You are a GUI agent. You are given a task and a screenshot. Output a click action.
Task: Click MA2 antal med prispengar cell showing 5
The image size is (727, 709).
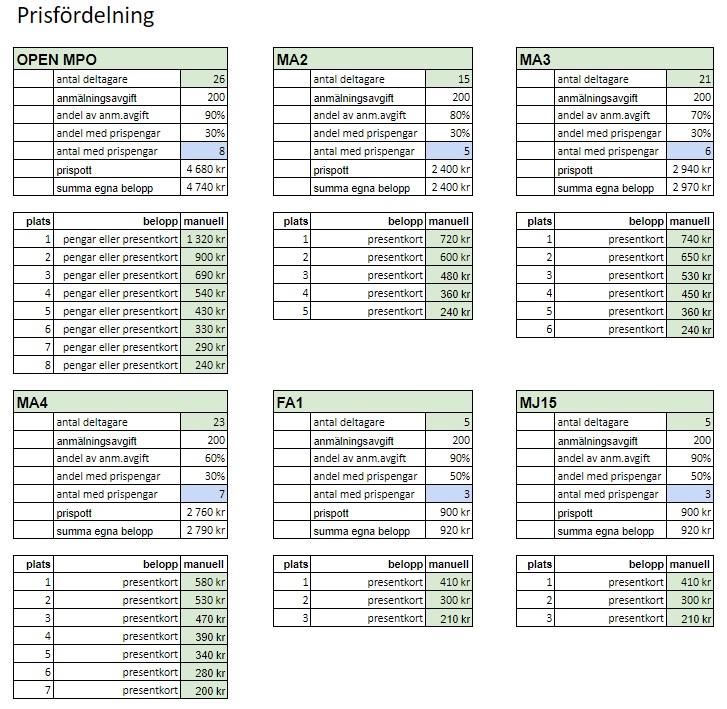(448, 151)
